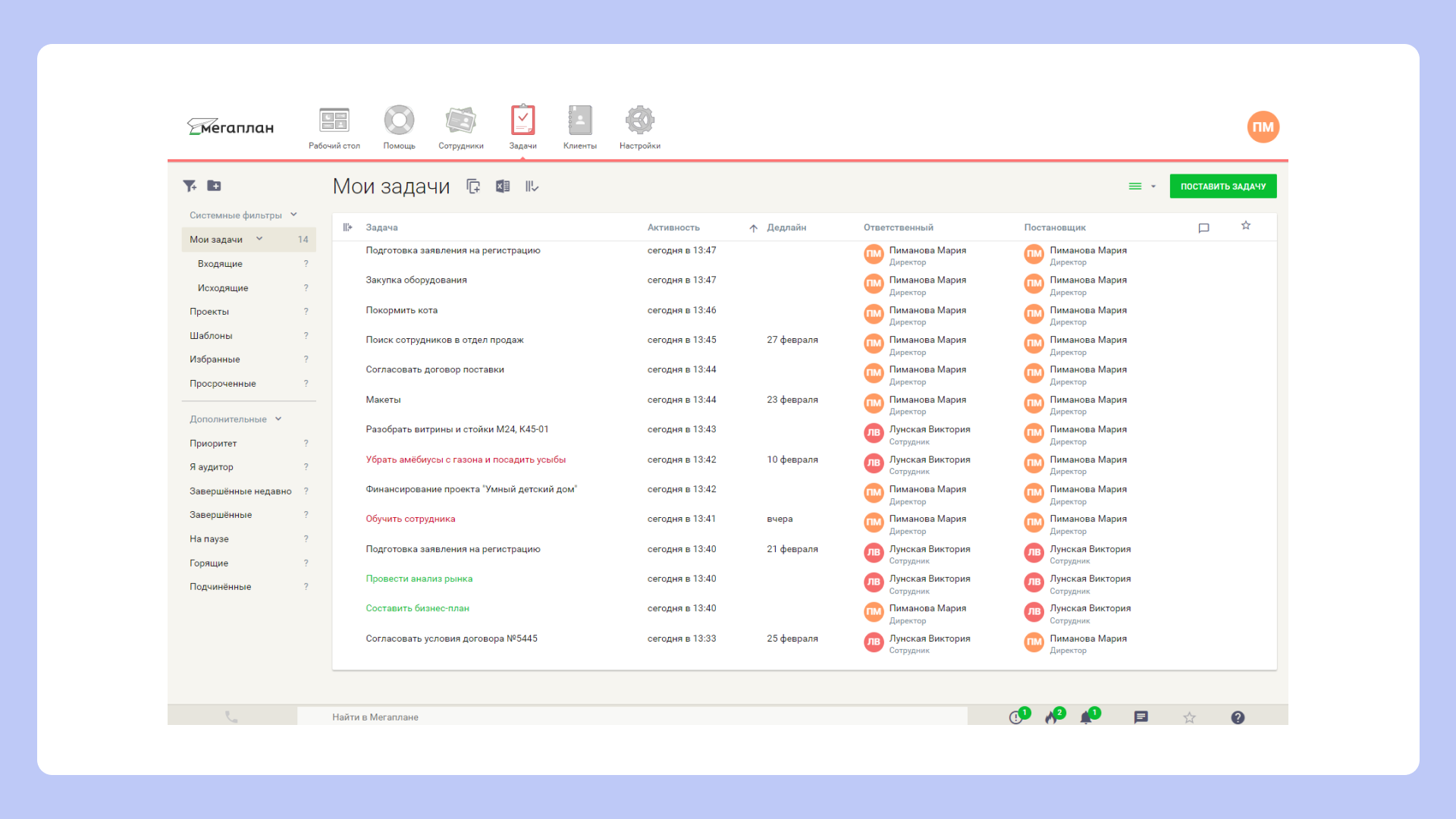Go to Клиенты in top navigation

pos(579,127)
